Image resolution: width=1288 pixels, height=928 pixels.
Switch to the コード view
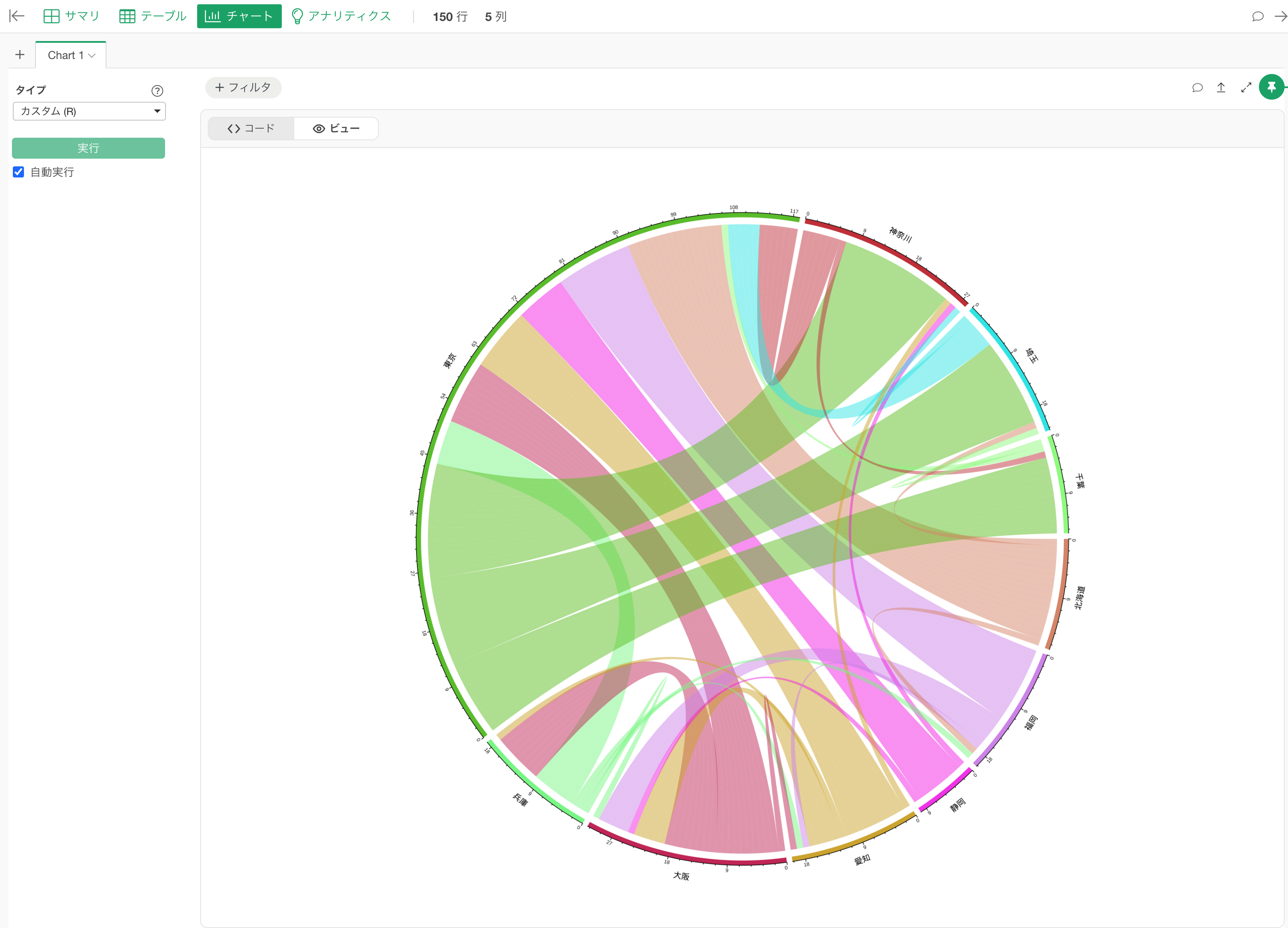[x=251, y=128]
